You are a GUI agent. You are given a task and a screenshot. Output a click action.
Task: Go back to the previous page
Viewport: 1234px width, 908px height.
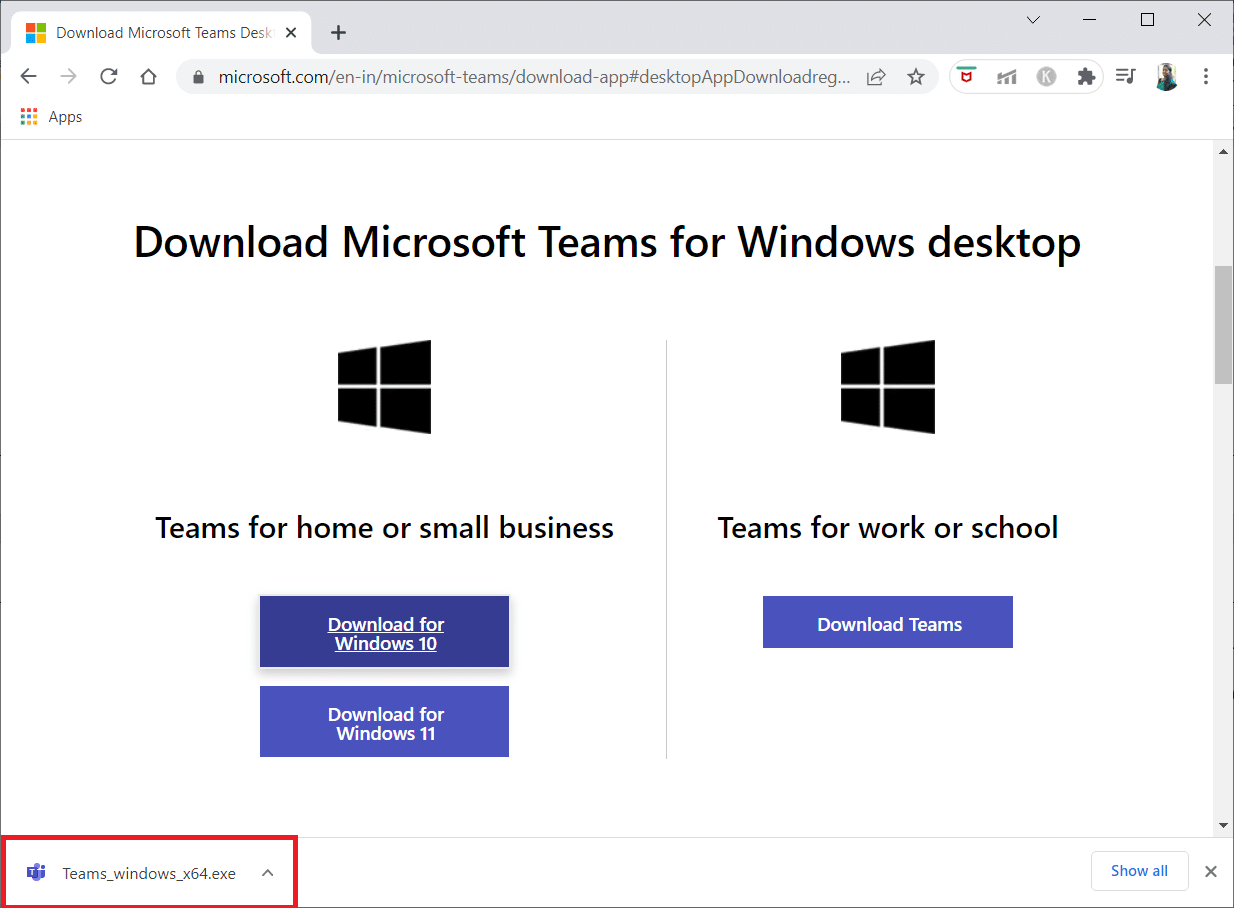(x=28, y=77)
